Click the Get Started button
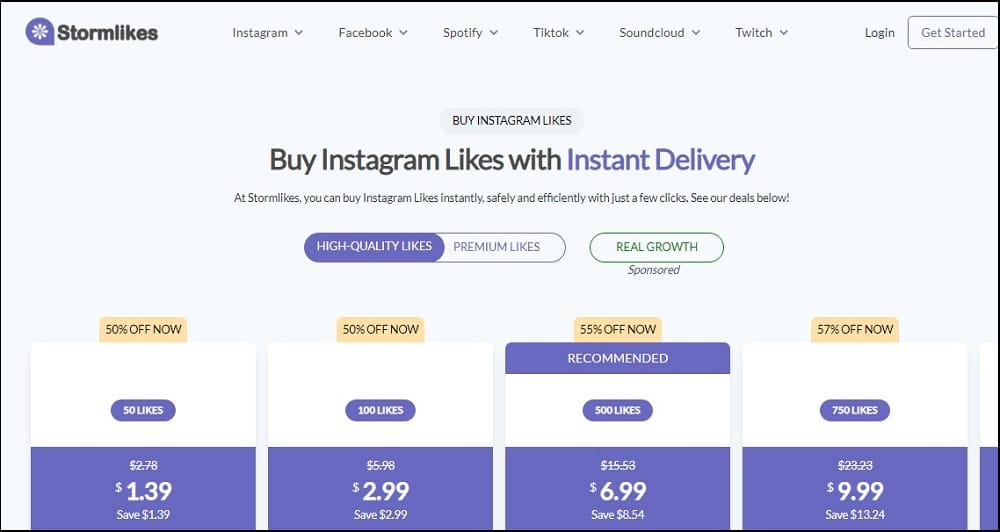1000x532 pixels. pos(953,33)
